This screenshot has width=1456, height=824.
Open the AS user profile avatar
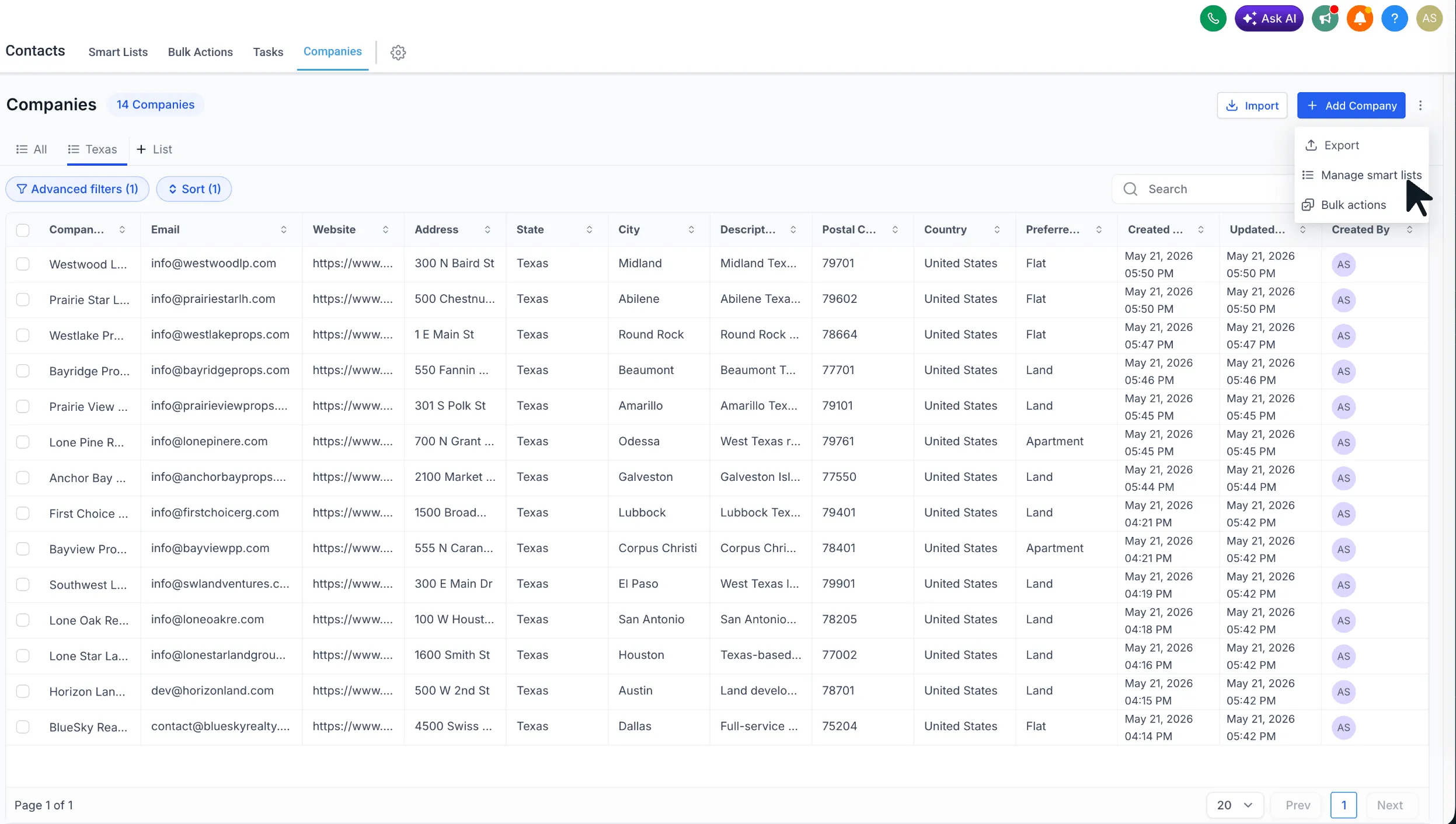coord(1429,18)
